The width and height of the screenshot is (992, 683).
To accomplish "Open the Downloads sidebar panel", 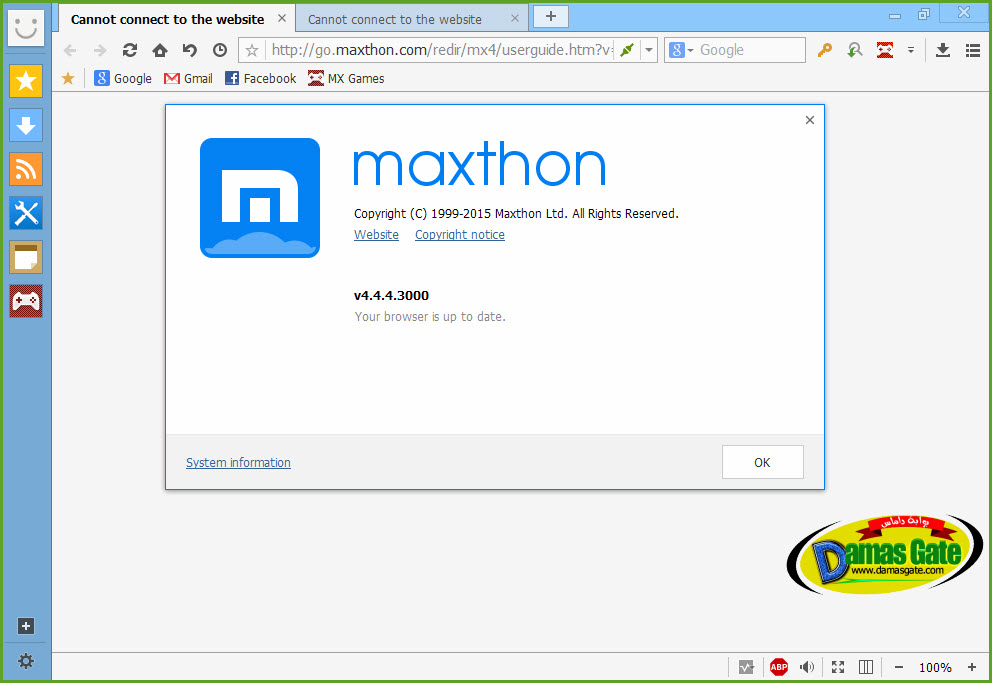I will (26, 125).
